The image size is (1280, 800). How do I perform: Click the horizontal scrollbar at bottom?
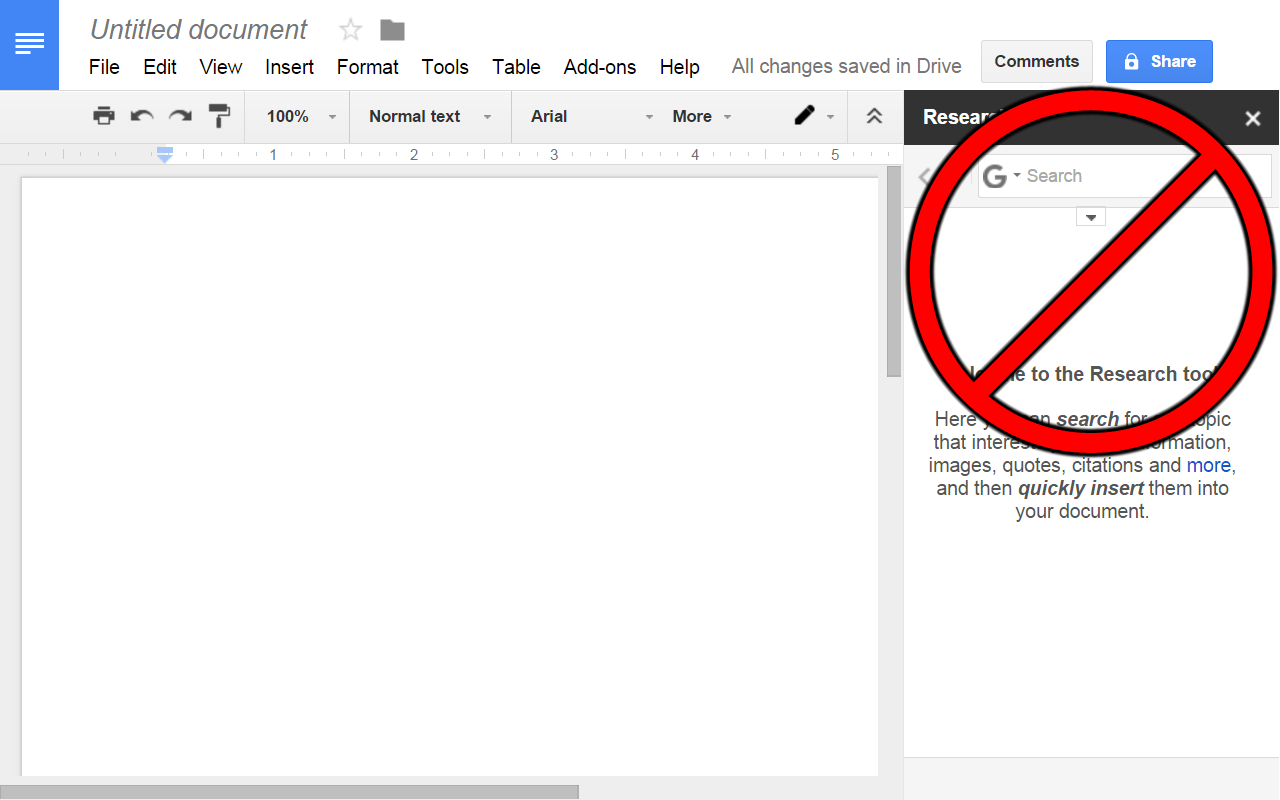pyautogui.click(x=289, y=792)
